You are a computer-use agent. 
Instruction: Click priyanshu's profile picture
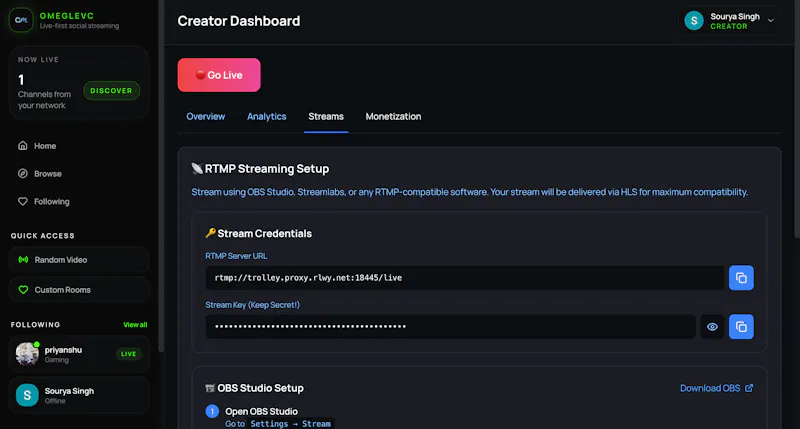pyautogui.click(x=27, y=354)
